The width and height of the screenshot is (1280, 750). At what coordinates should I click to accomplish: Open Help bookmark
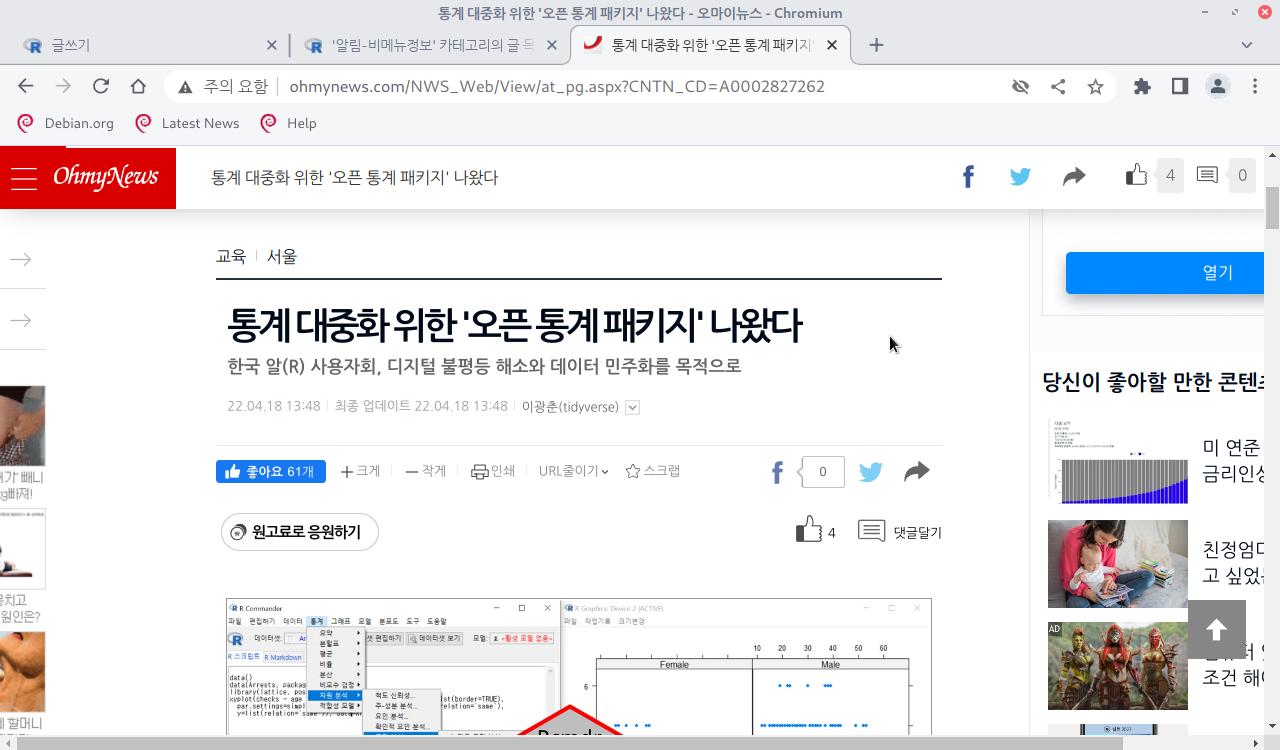[x=288, y=123]
